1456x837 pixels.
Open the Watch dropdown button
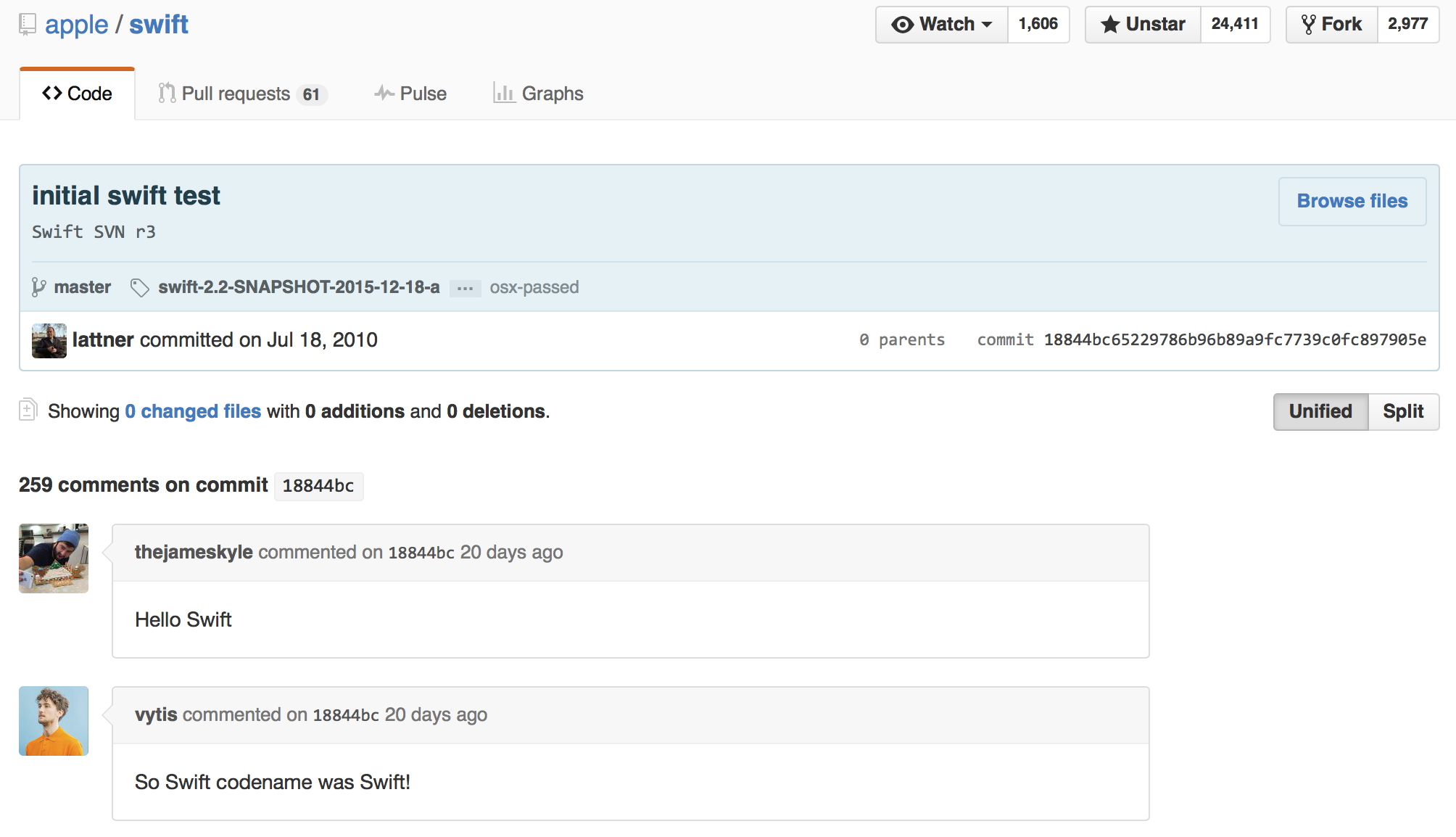click(942, 25)
